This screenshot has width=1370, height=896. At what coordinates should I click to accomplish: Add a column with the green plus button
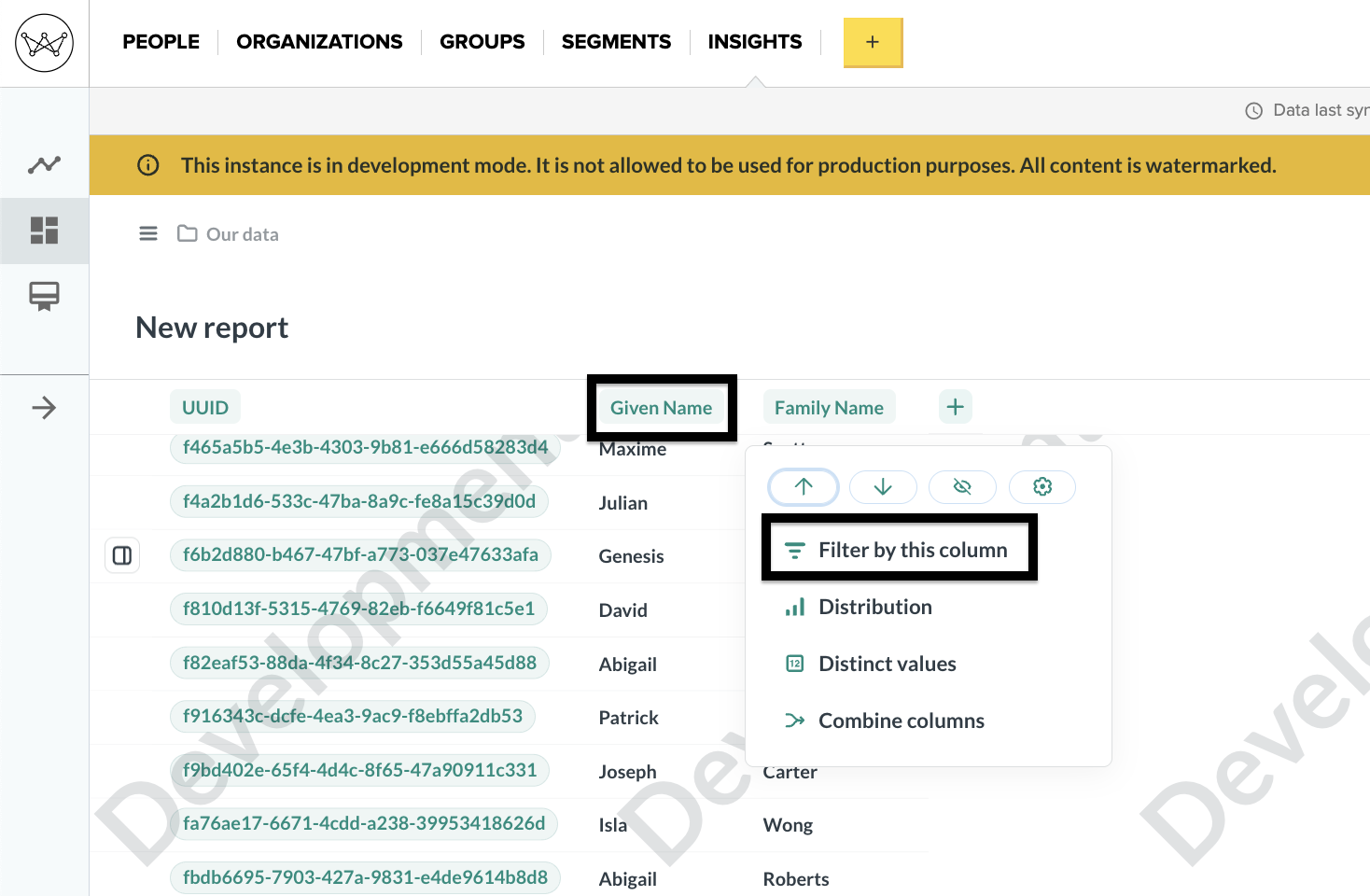point(955,407)
